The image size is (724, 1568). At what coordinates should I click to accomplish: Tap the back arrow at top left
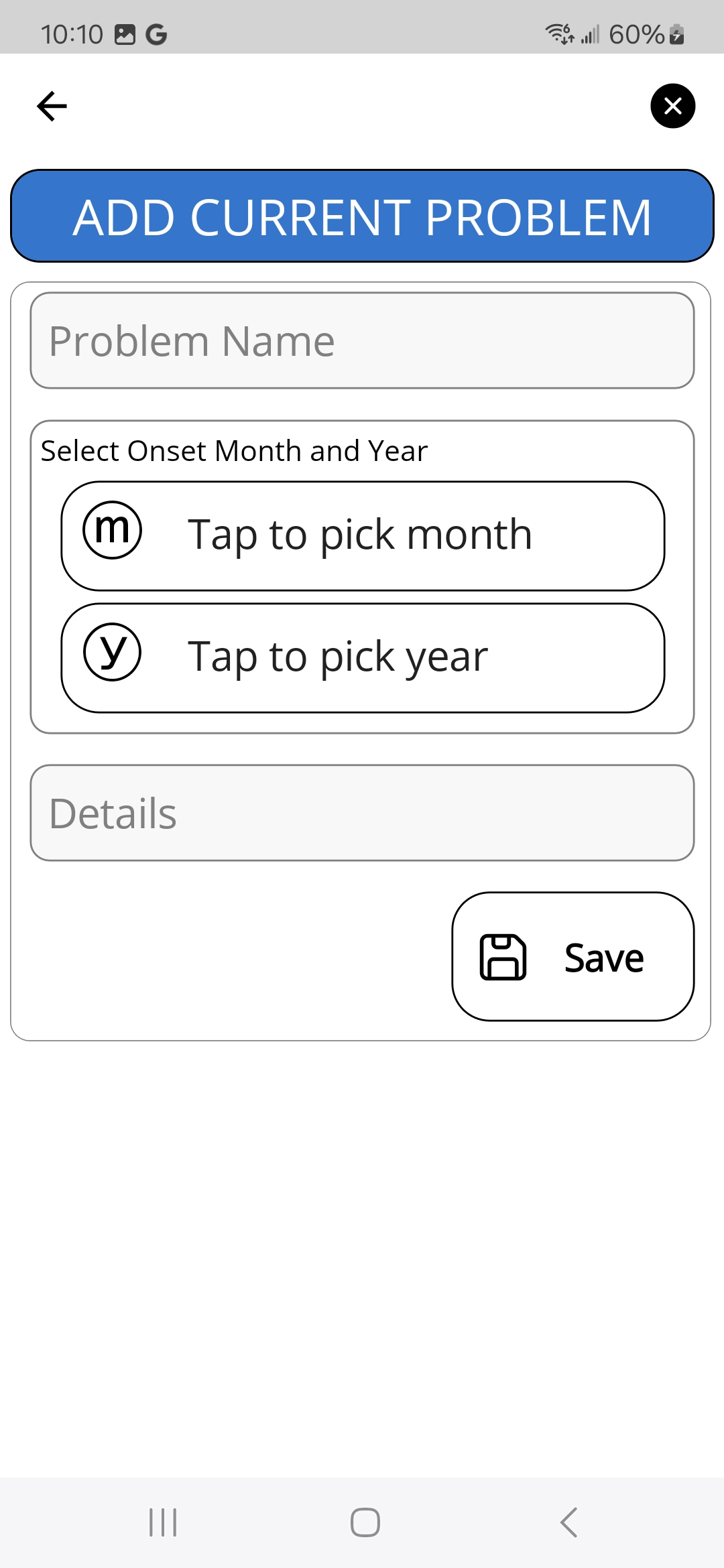[52, 106]
